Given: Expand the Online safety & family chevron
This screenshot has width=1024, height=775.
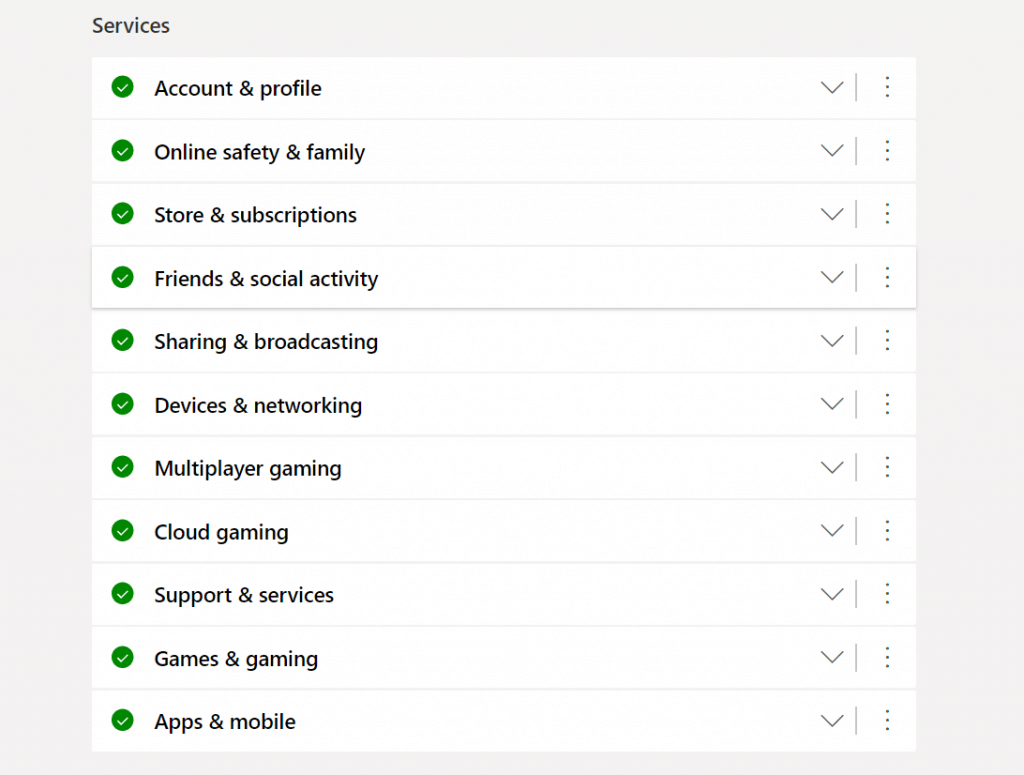Looking at the screenshot, I should click(832, 151).
